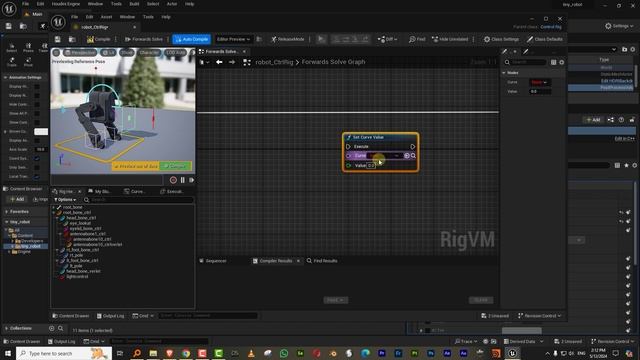Open the viewport Character dropdown
This screenshot has width=640, height=360.
(149, 53)
